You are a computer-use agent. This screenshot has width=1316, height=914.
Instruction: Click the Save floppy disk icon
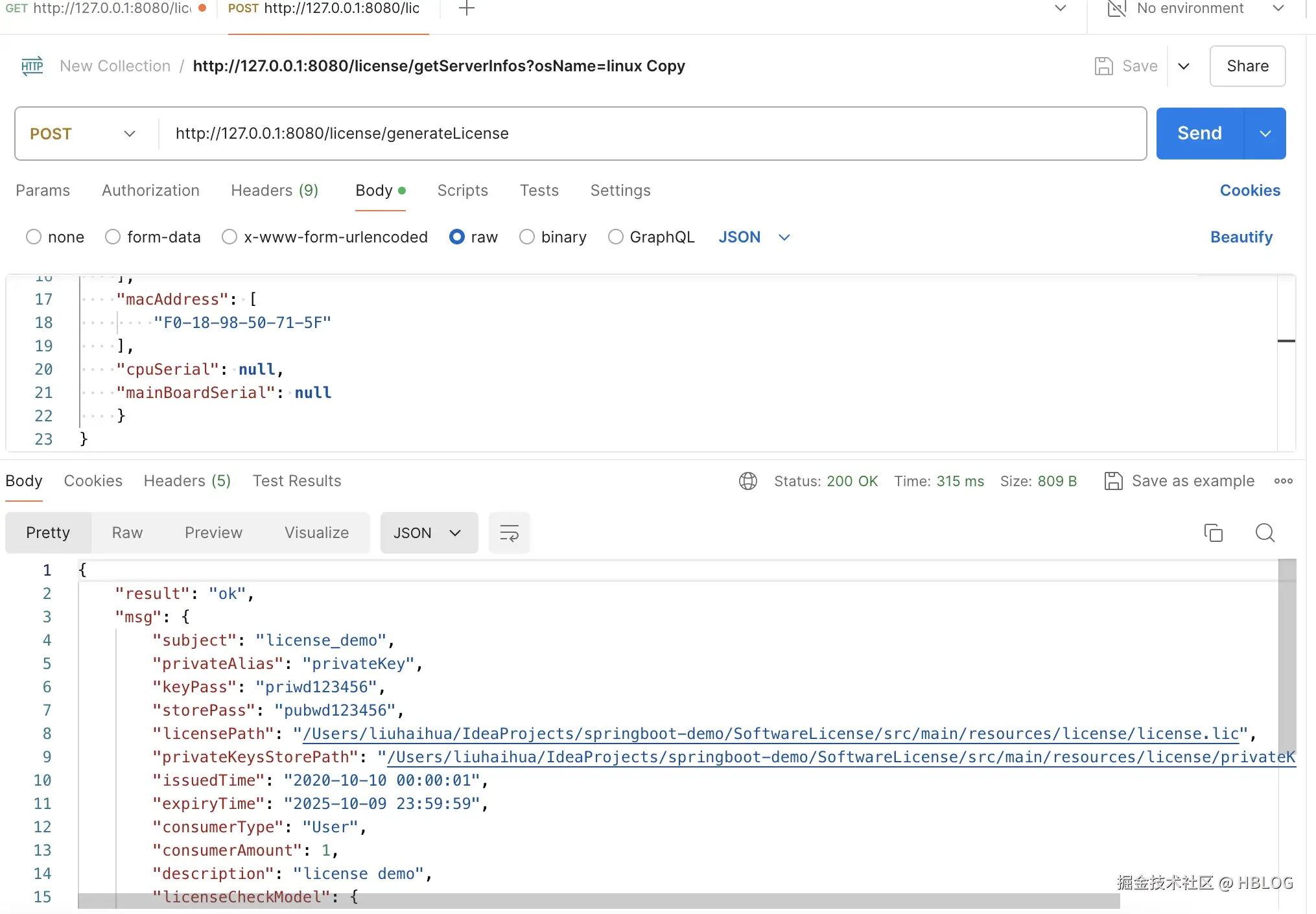(1103, 66)
